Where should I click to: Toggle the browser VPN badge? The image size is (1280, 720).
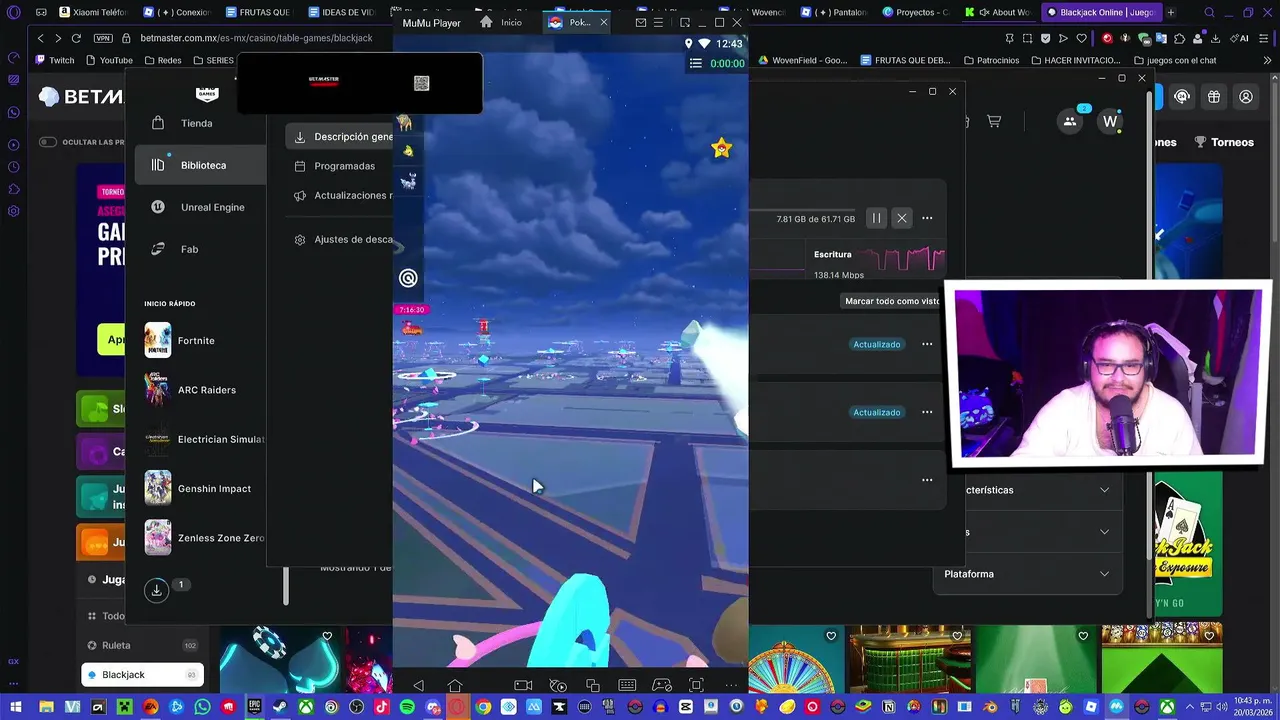pos(103,38)
